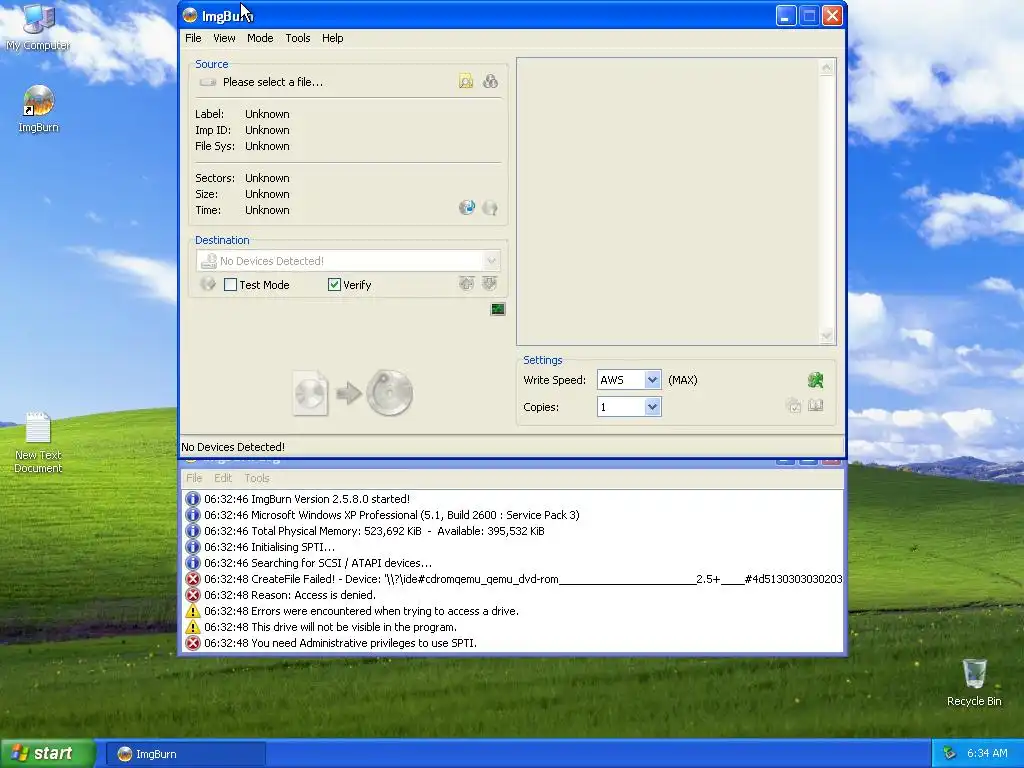Image resolution: width=1024 pixels, height=768 pixels.
Task: Click the '(MAX)' label next to Write Speed
Action: (682, 380)
